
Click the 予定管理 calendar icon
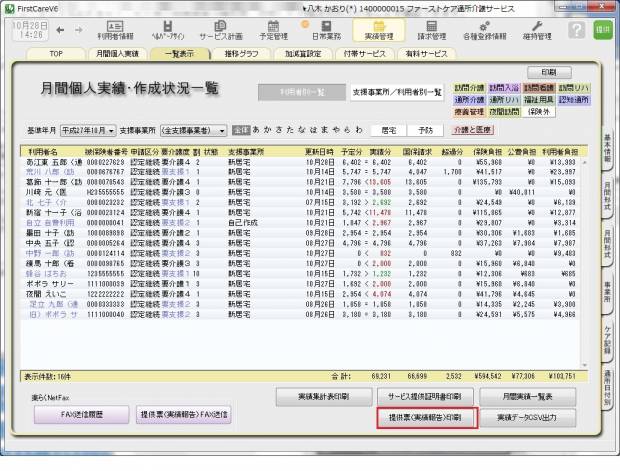(274, 28)
